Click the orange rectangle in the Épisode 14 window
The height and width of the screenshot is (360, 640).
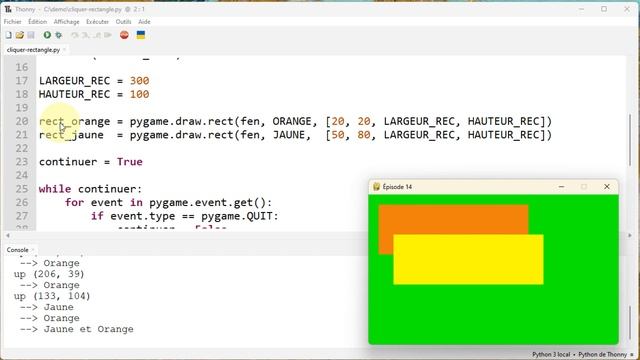(453, 219)
